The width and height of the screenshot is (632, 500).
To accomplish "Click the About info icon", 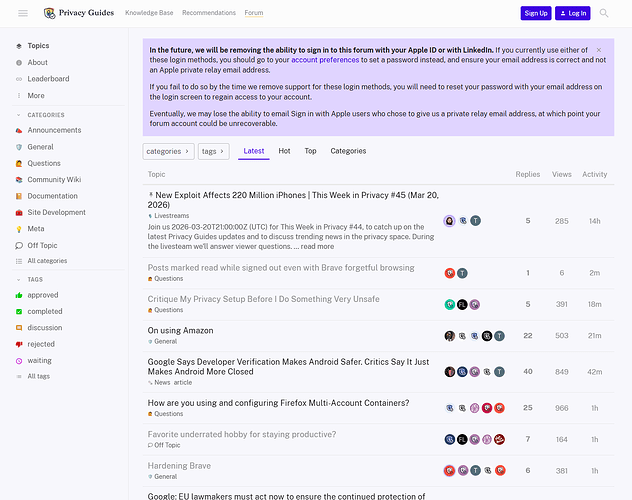I will [19, 62].
